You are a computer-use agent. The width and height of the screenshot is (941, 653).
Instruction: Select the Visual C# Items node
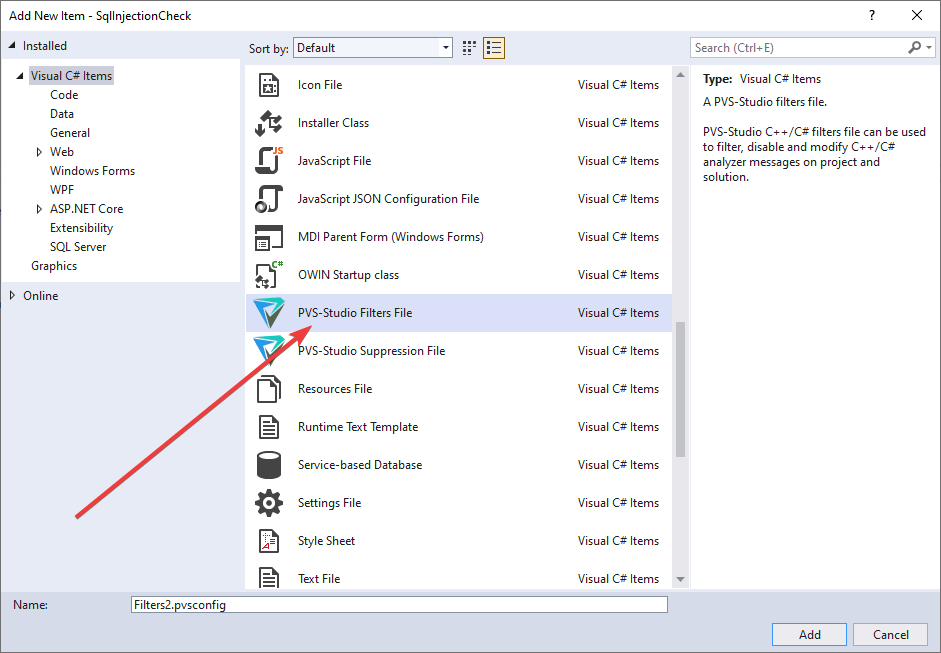click(x=71, y=76)
